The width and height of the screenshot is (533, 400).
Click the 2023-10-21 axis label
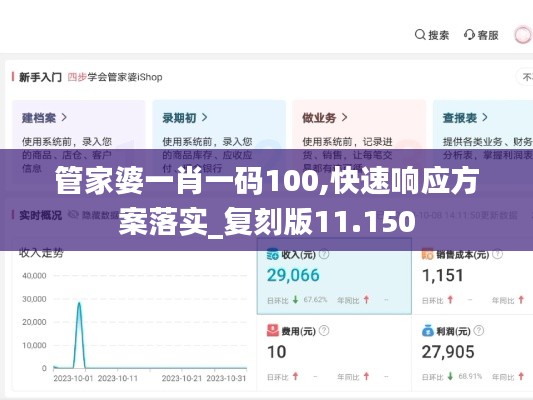point(182,378)
